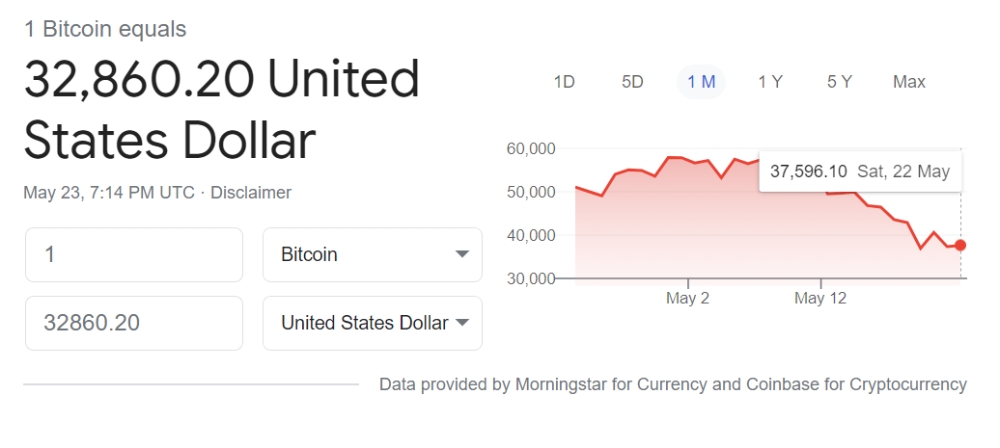1000x448 pixels.
Task: Switch chart to 5D range
Action: (632, 82)
